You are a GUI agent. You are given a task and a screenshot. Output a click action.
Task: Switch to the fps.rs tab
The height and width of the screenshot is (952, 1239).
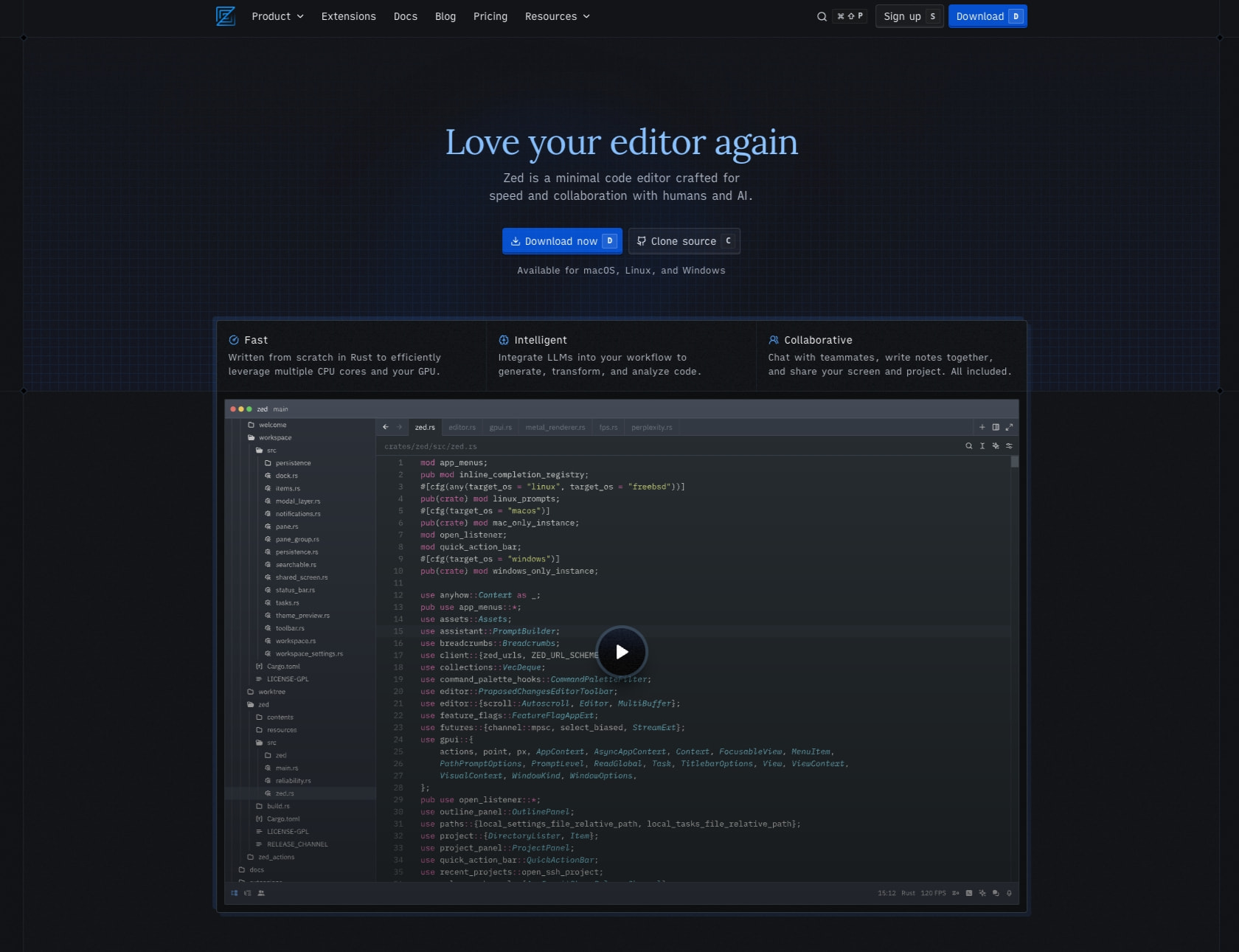pyautogui.click(x=608, y=427)
